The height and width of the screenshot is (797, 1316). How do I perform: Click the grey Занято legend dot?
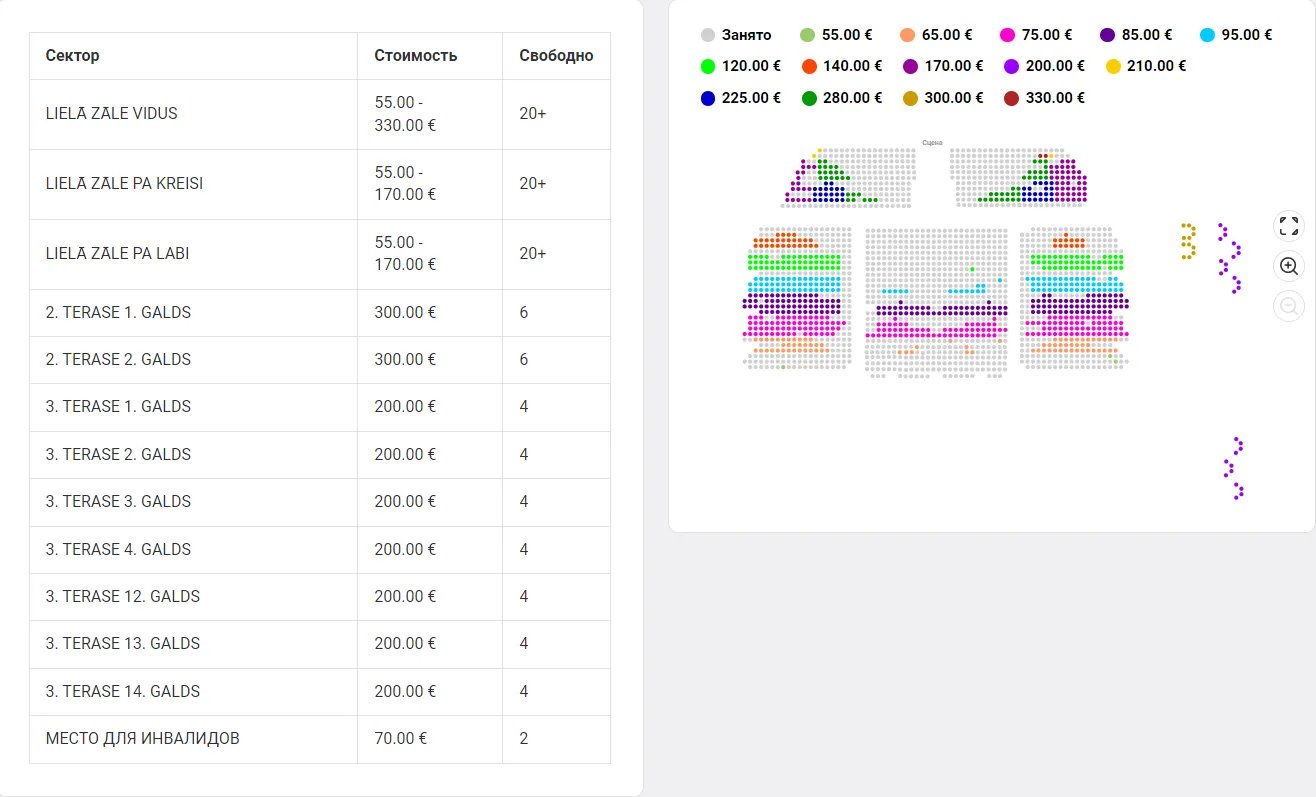click(x=708, y=35)
